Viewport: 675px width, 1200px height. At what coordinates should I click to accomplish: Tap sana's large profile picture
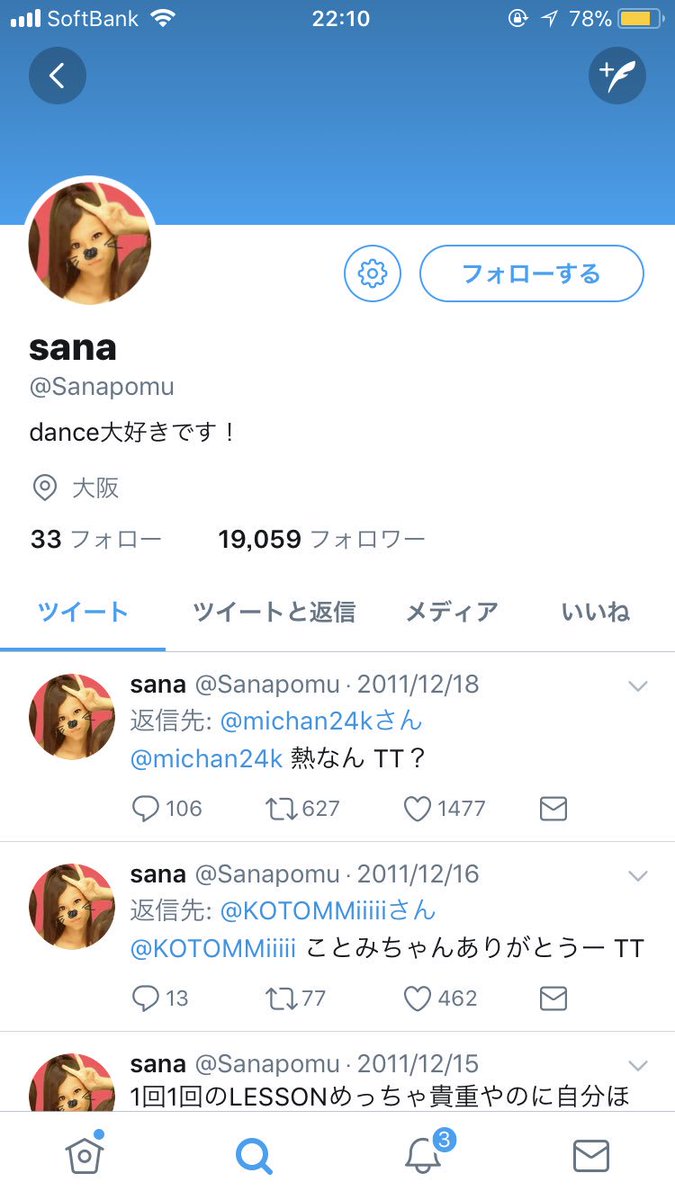click(x=90, y=242)
